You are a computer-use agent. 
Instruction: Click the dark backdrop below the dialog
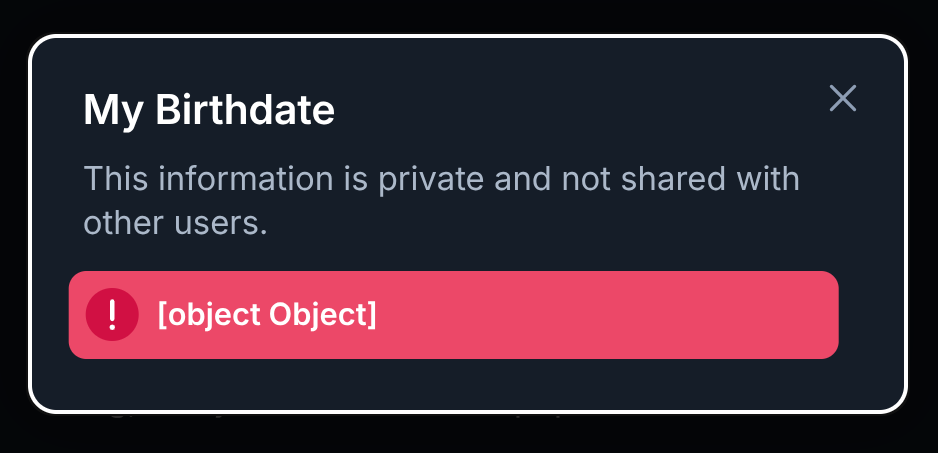tap(469, 435)
